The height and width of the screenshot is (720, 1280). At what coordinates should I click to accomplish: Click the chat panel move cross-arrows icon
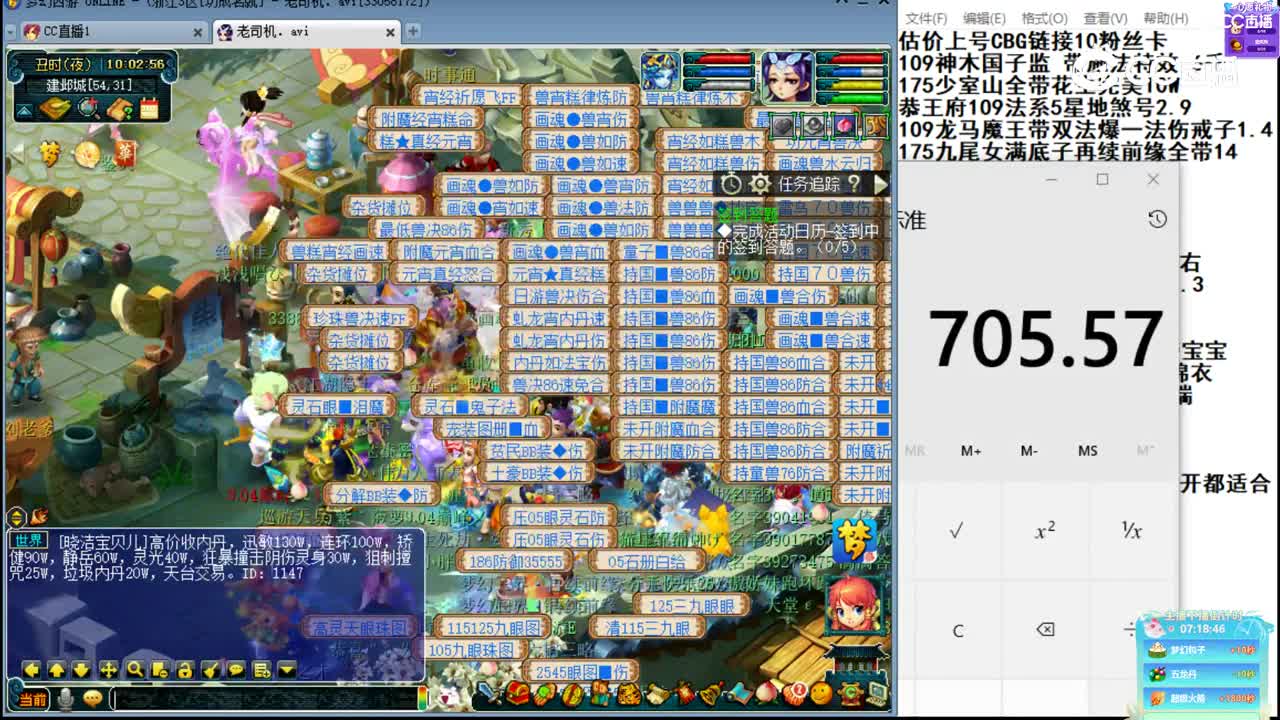108,670
